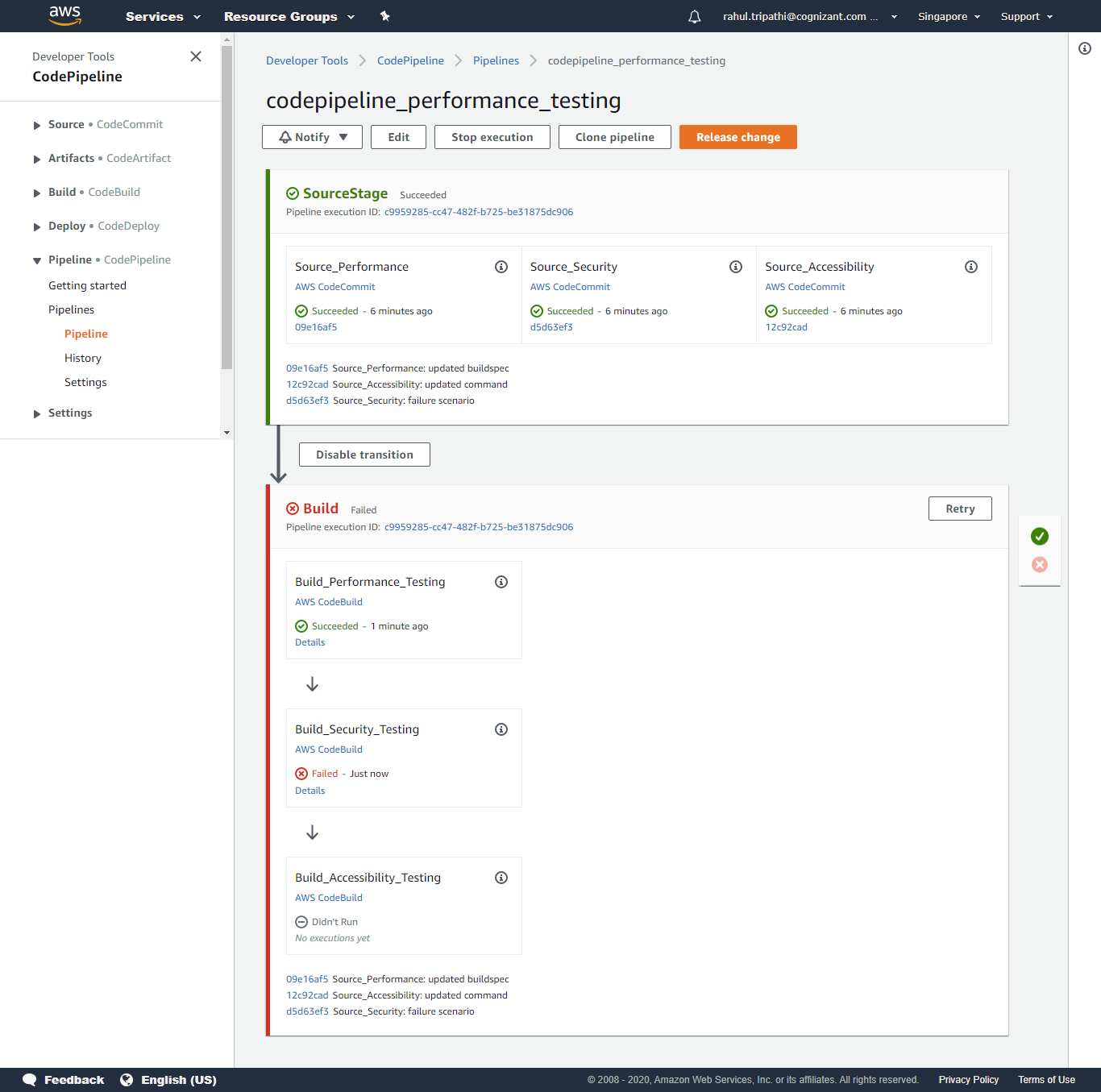1101x1092 pixels.
Task: Open the Resource Groups menu
Action: pyautogui.click(x=289, y=16)
